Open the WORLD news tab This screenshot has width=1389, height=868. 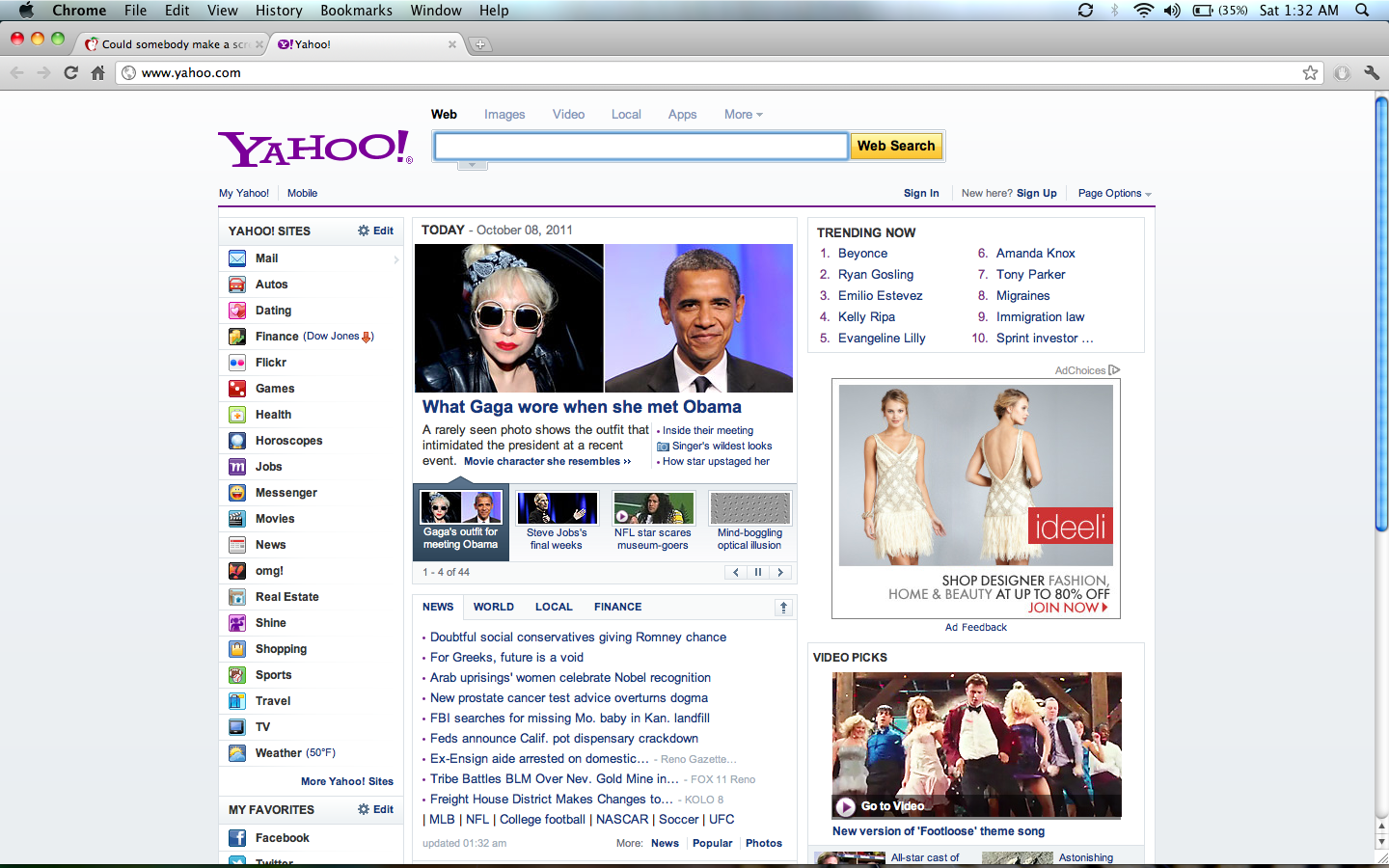point(494,607)
